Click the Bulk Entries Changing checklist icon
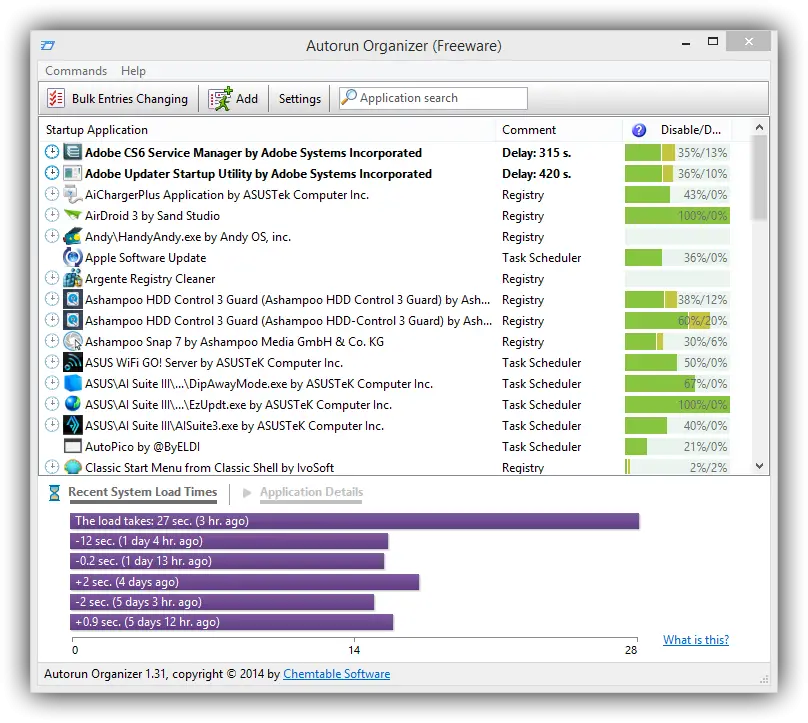The height and width of the screenshot is (723, 808). pyautogui.click(x=56, y=98)
